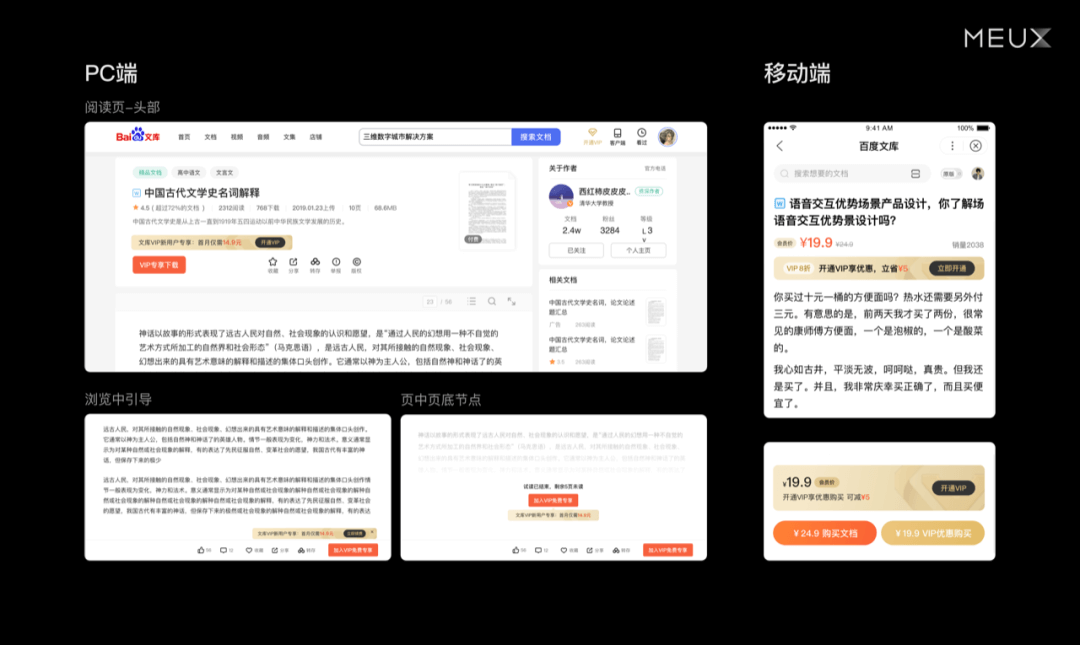The image size is (1080, 645).
Task: Click the 搜索文档 search button
Action: (x=536, y=136)
